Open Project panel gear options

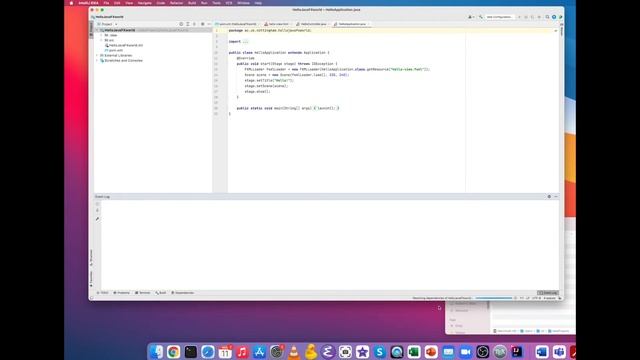202,24
